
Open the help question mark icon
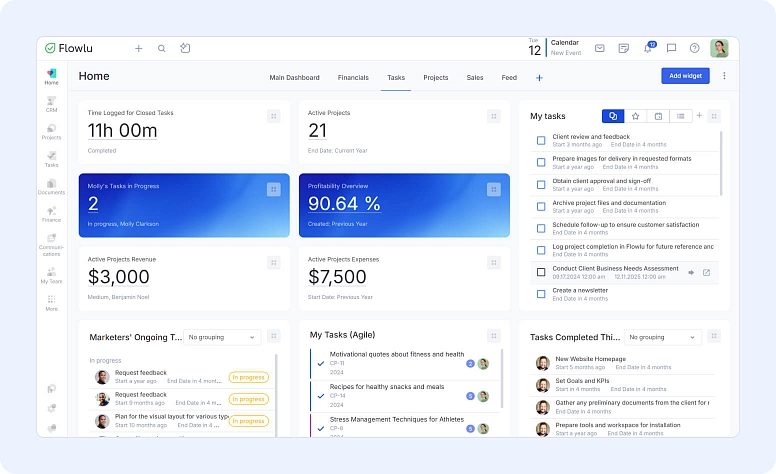click(694, 48)
